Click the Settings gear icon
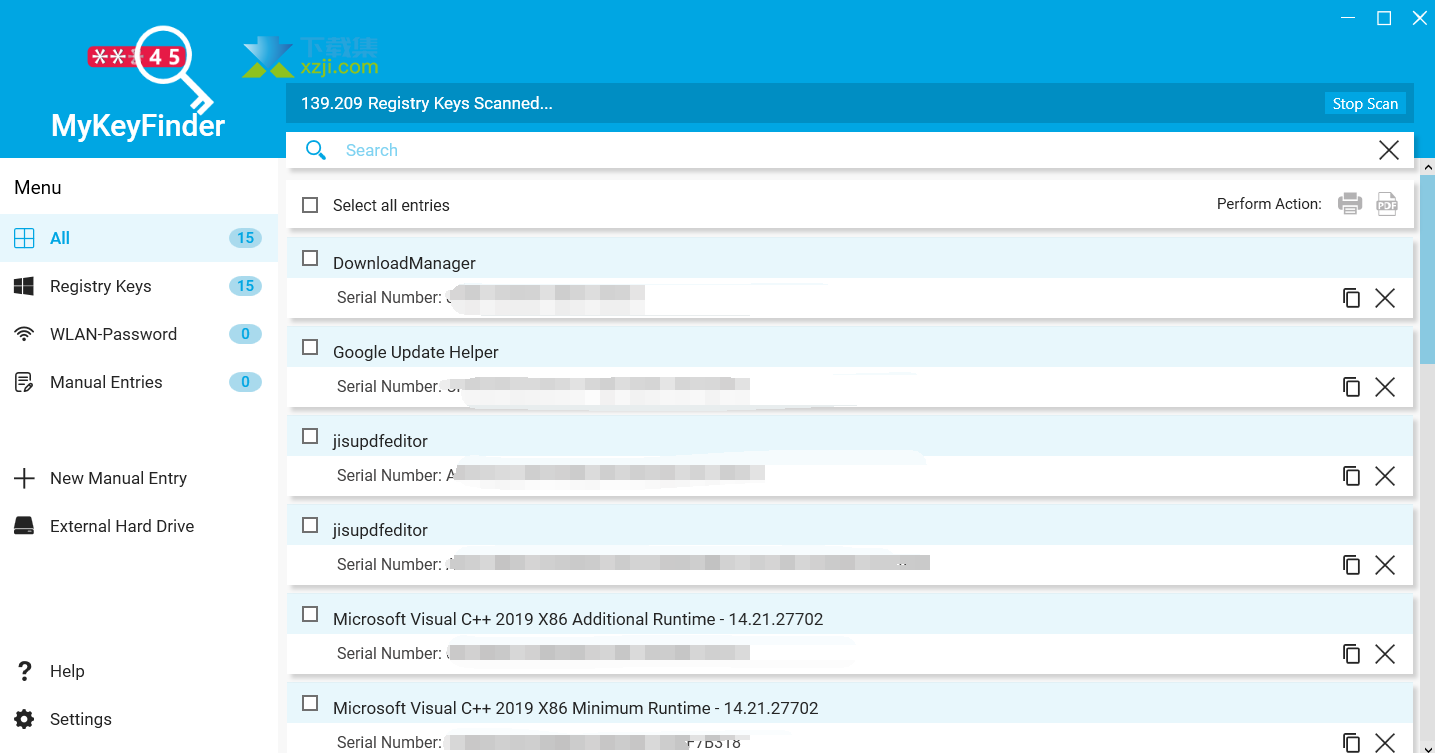 pyautogui.click(x=24, y=719)
